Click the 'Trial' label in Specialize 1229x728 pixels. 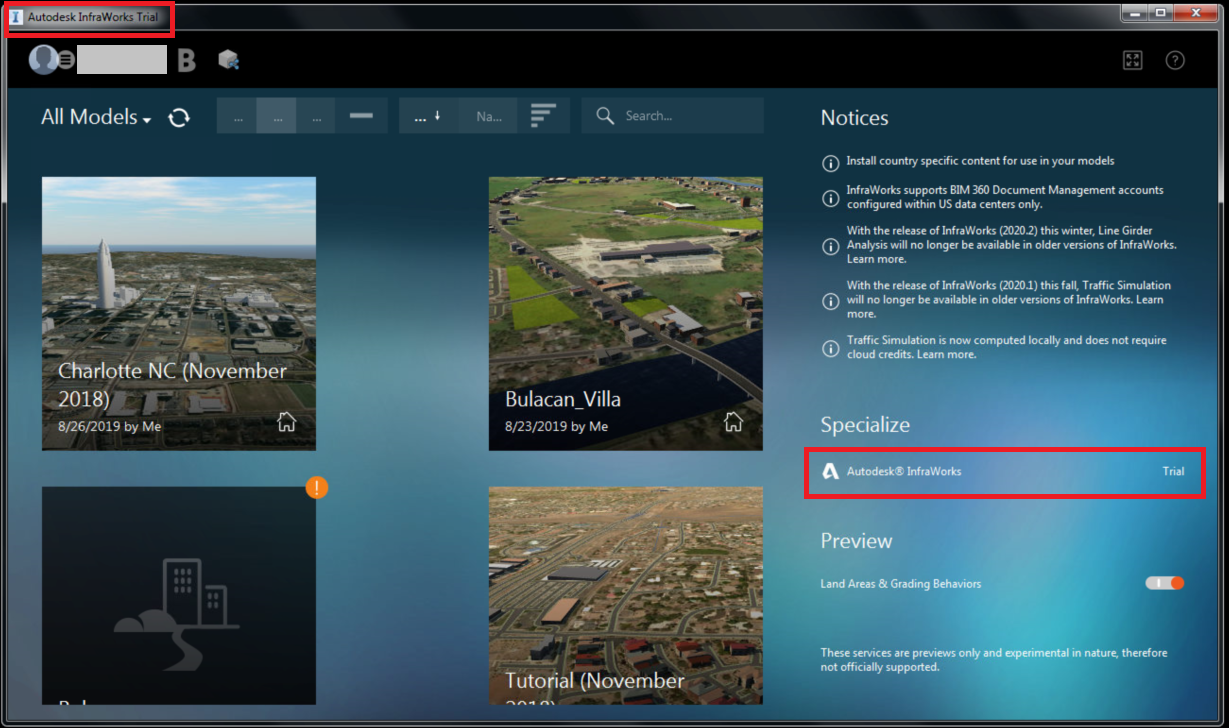(x=1173, y=471)
